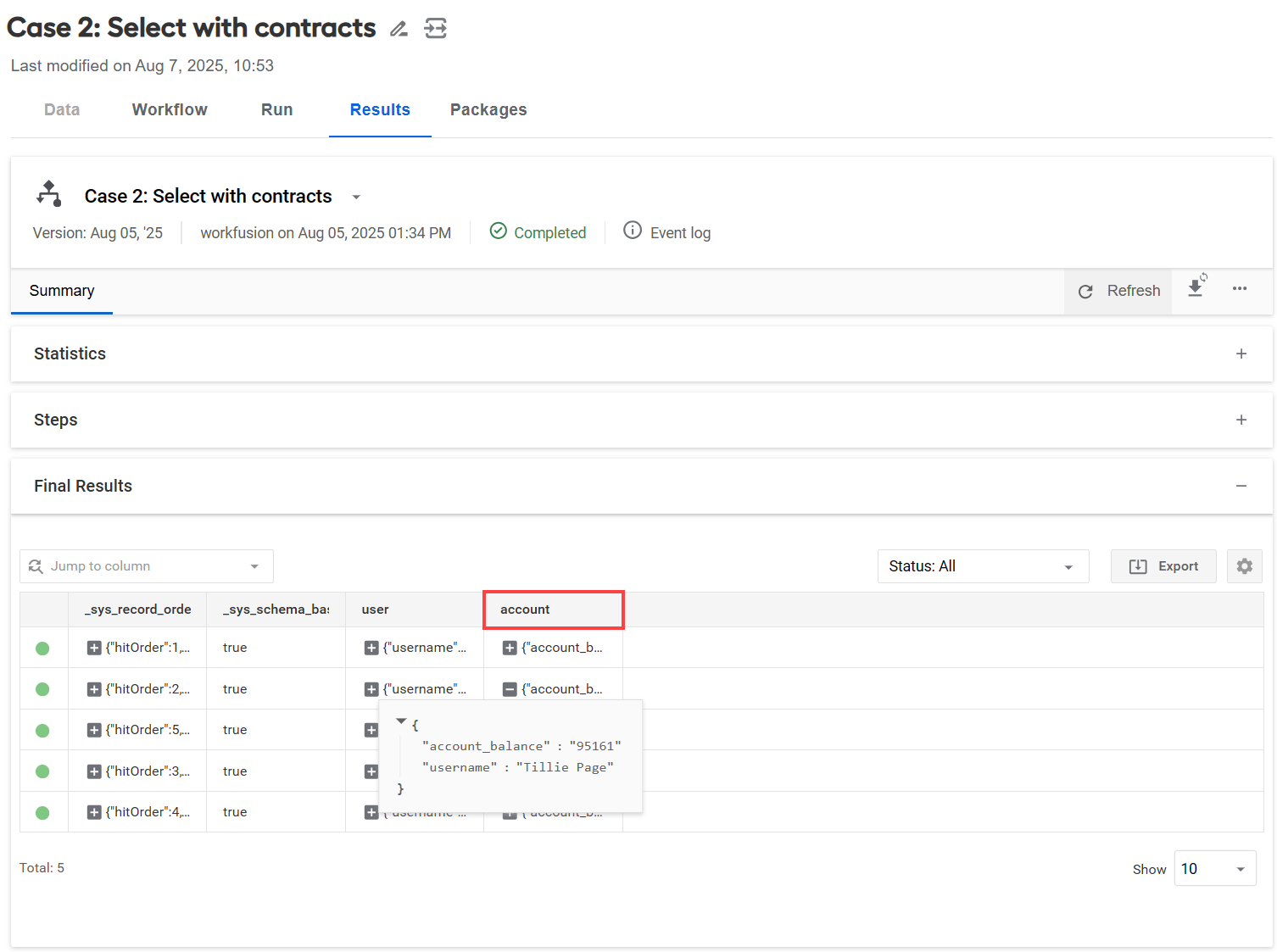Screen dimensions: 1277x952
Task: Expand the user cell in hitOrder 3 row
Action: tap(371, 771)
